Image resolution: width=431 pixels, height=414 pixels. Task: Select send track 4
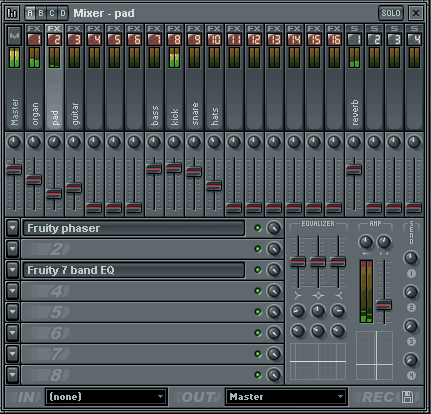pyautogui.click(x=414, y=77)
